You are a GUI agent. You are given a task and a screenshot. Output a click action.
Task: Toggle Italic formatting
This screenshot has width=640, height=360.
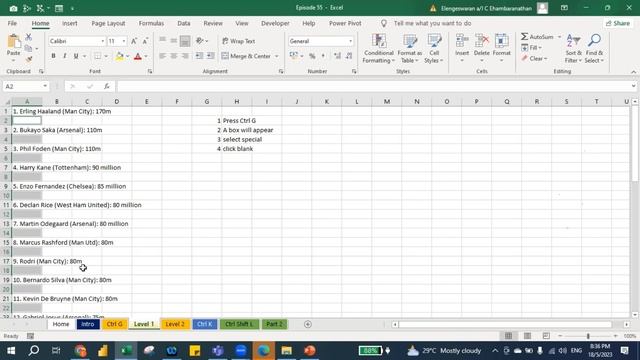(x=64, y=56)
